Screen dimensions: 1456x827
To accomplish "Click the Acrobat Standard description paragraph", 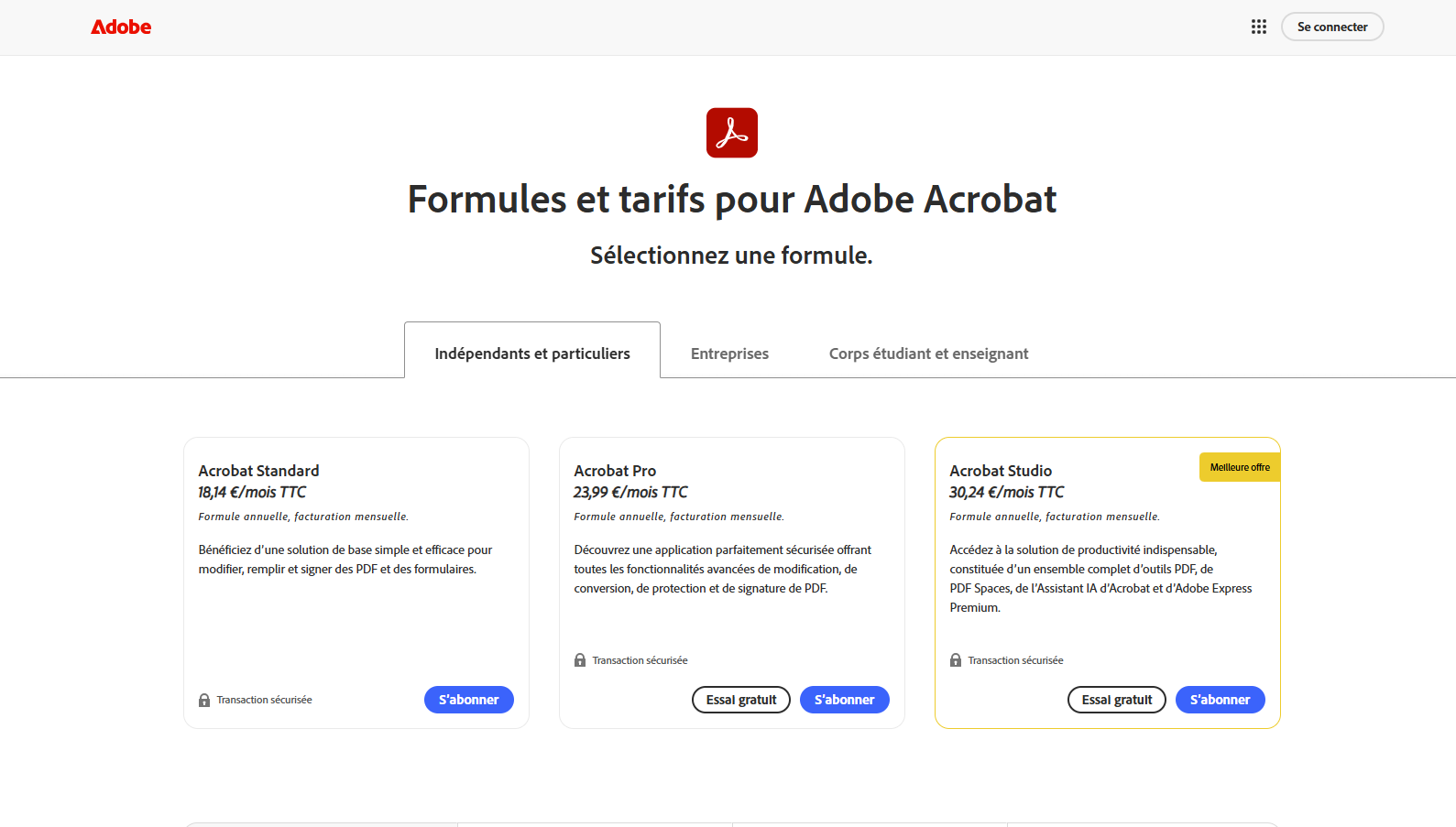I will tap(345, 560).
